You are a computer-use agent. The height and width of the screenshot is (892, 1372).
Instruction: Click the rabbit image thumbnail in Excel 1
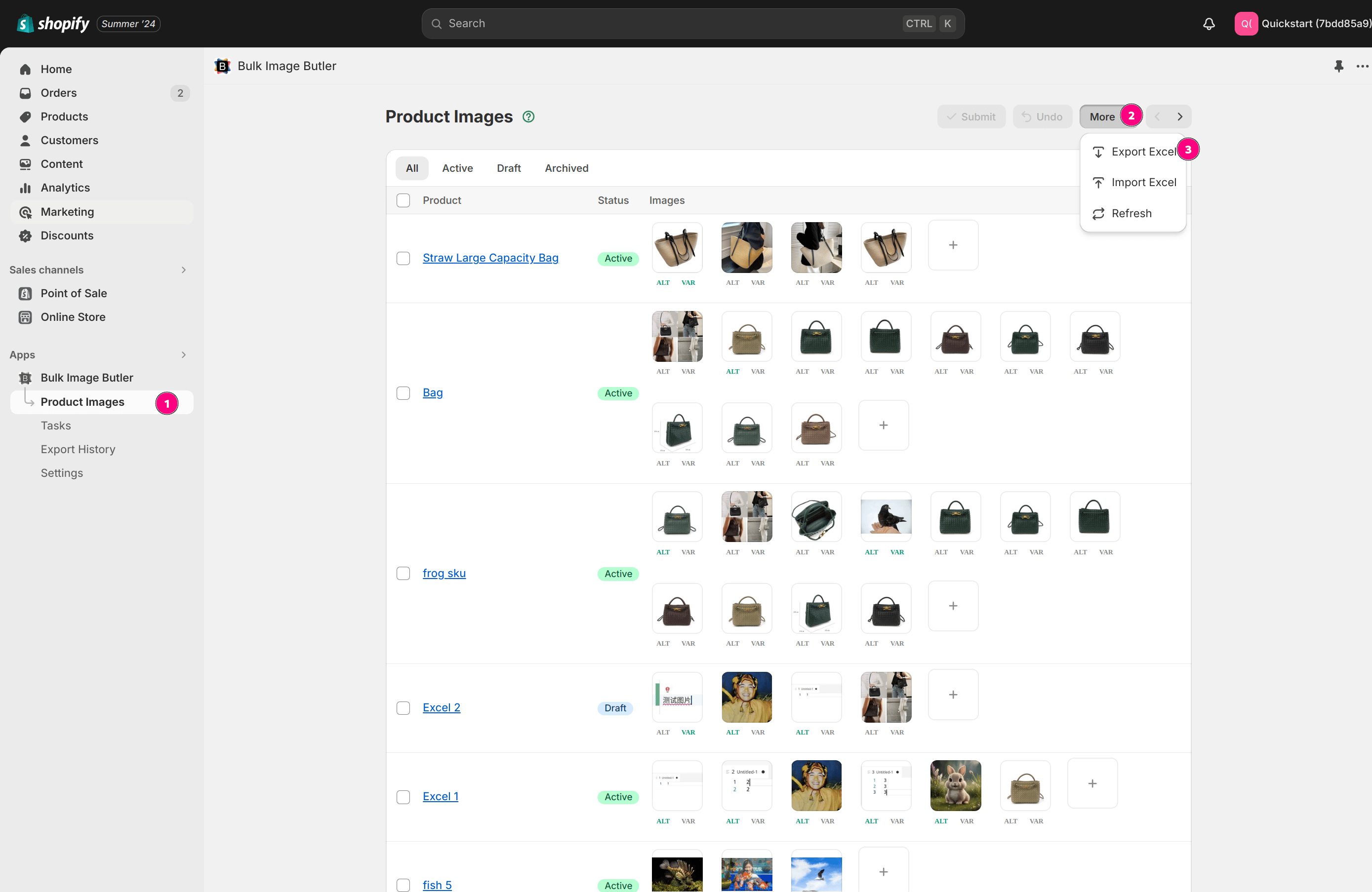(955, 785)
